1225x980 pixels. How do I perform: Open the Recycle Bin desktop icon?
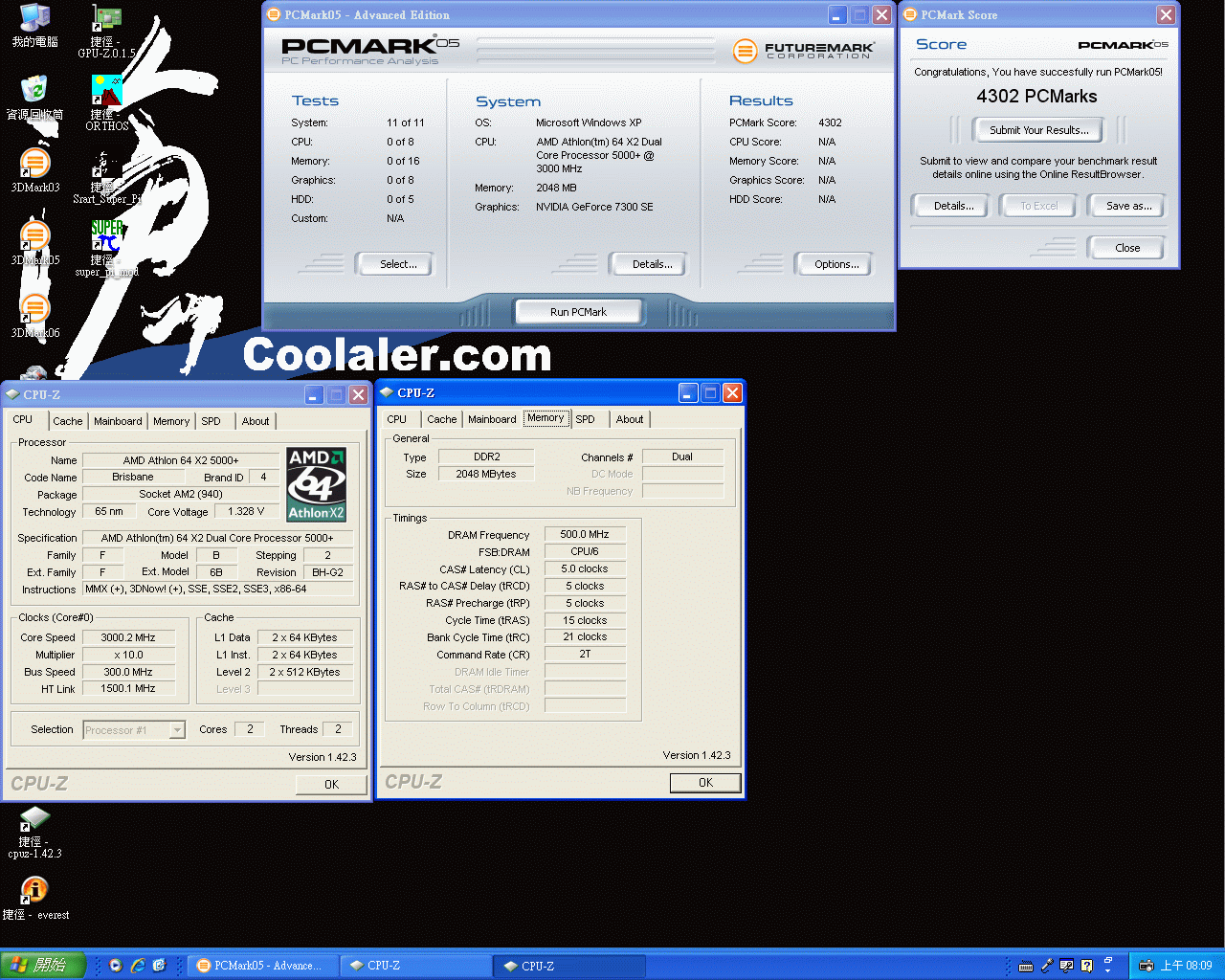click(x=34, y=97)
